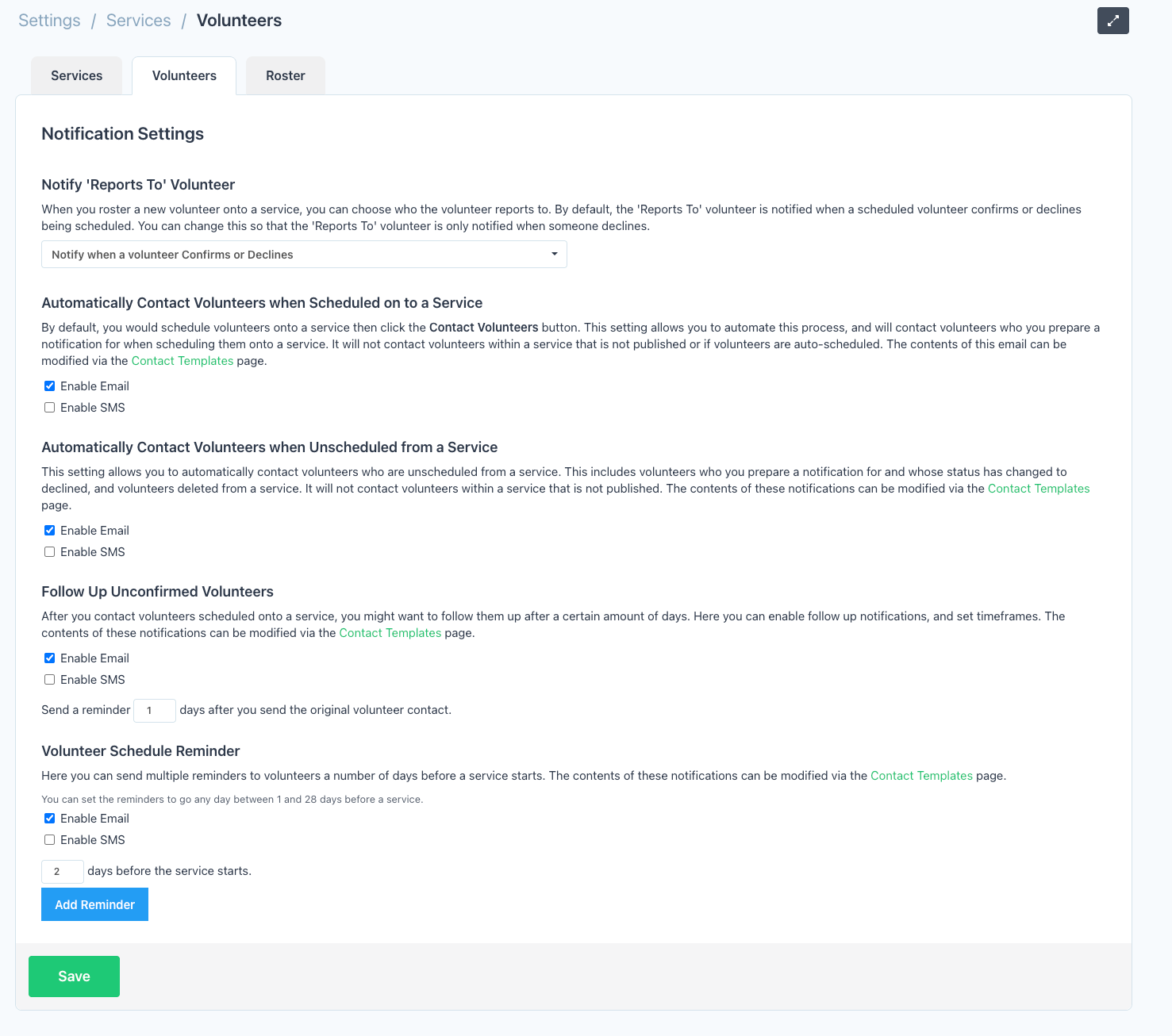The height and width of the screenshot is (1036, 1172).
Task: Check Enable SMS for Volunteer Schedule Reminder
Action: [50, 840]
